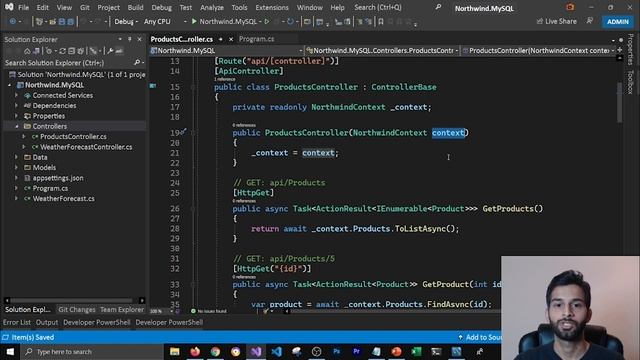Expand the Models folder in Solution Explorer
This screenshot has height=360, width=640.
point(16,167)
